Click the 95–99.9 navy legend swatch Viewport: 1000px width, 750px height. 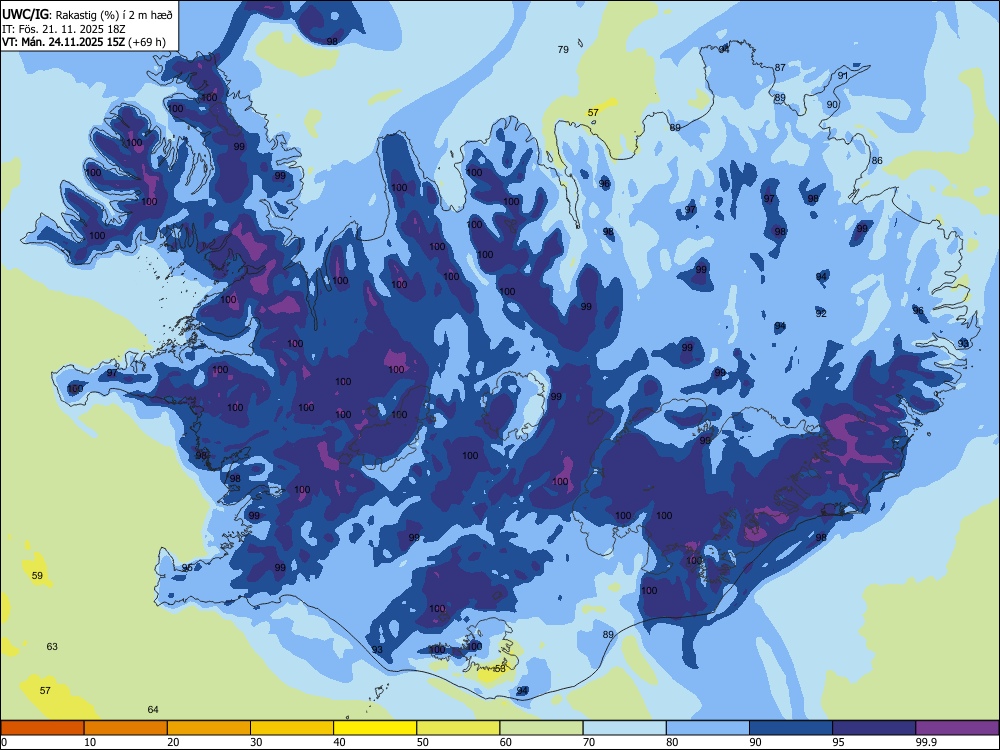[x=874, y=728]
